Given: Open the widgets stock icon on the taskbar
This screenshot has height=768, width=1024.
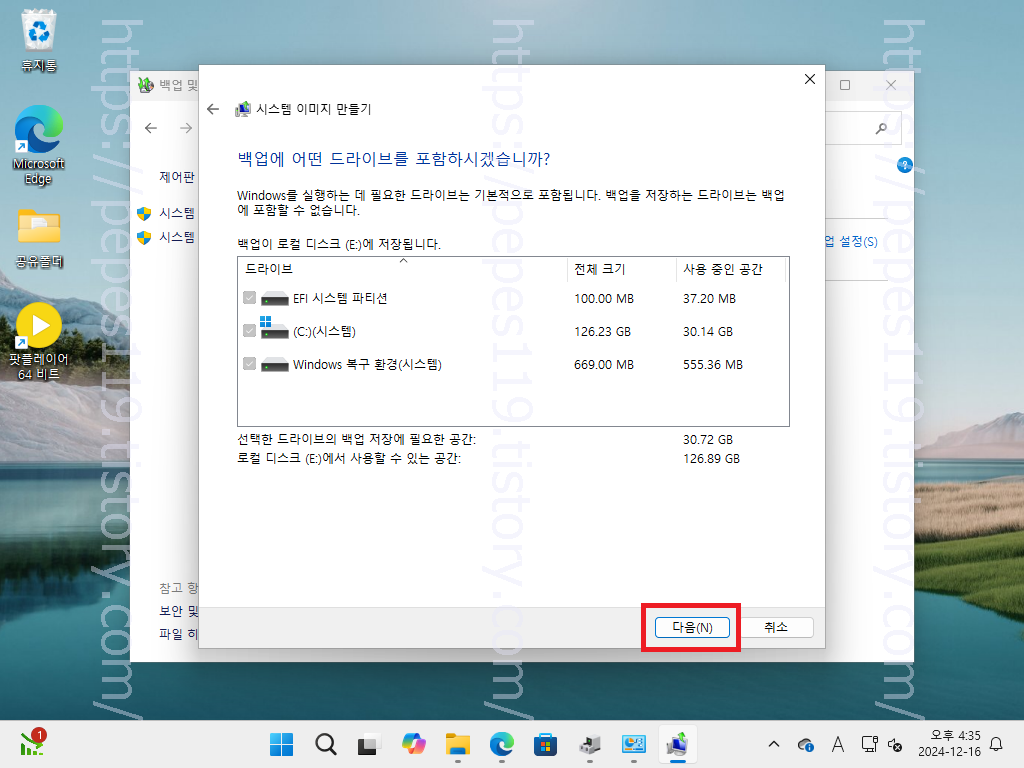Looking at the screenshot, I should (31, 744).
